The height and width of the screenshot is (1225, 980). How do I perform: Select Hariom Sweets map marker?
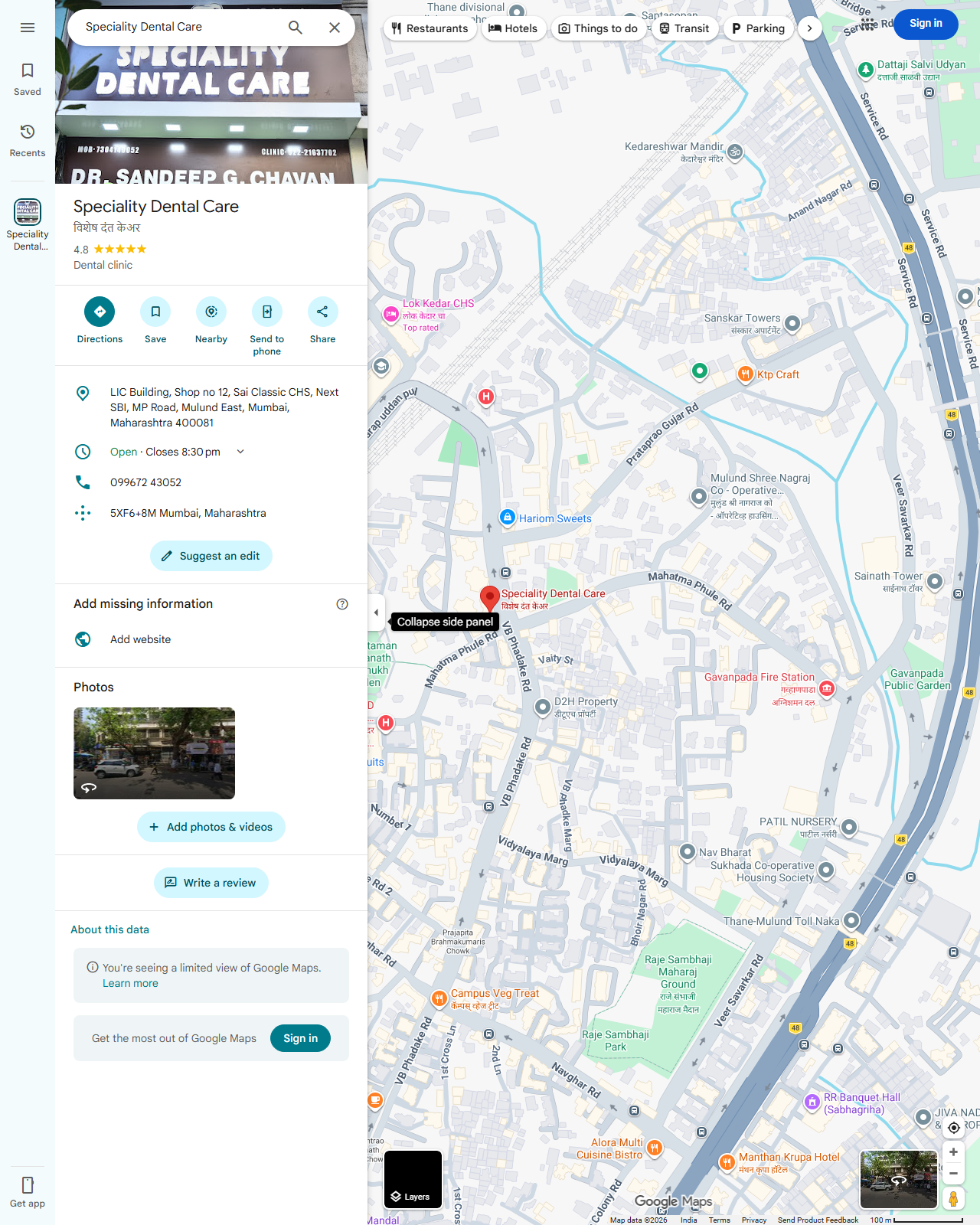[x=507, y=518]
